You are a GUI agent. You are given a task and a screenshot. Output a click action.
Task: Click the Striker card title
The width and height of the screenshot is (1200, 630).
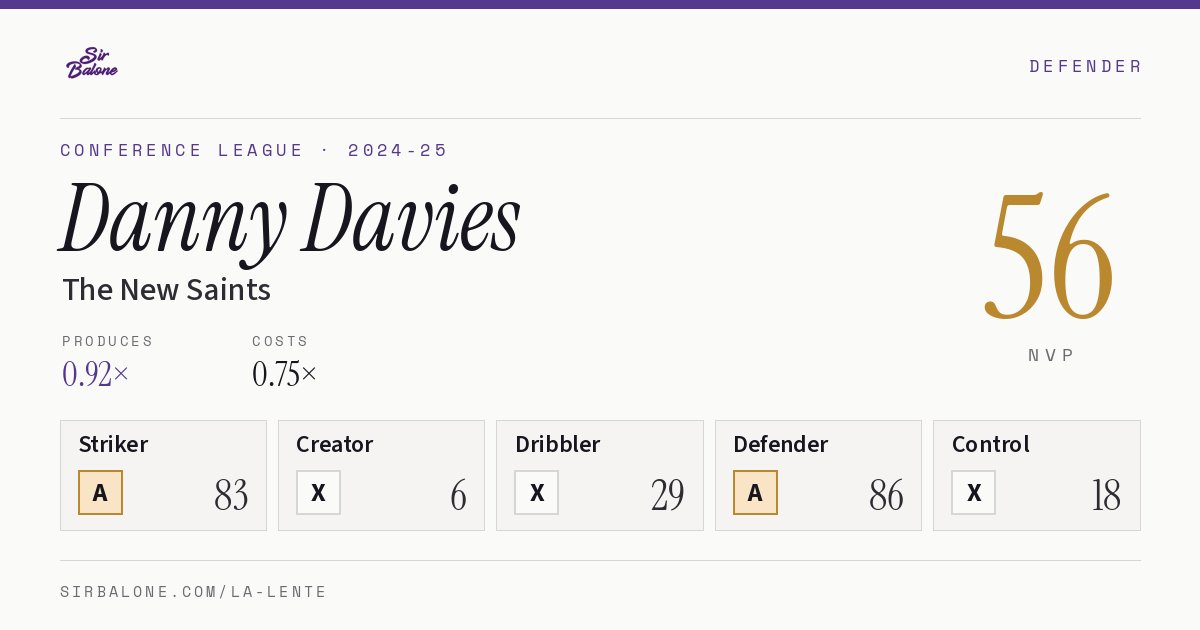[113, 444]
